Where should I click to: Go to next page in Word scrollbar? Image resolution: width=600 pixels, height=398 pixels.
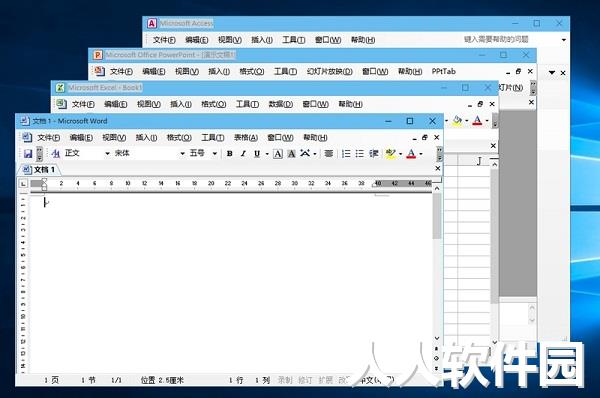point(437,368)
